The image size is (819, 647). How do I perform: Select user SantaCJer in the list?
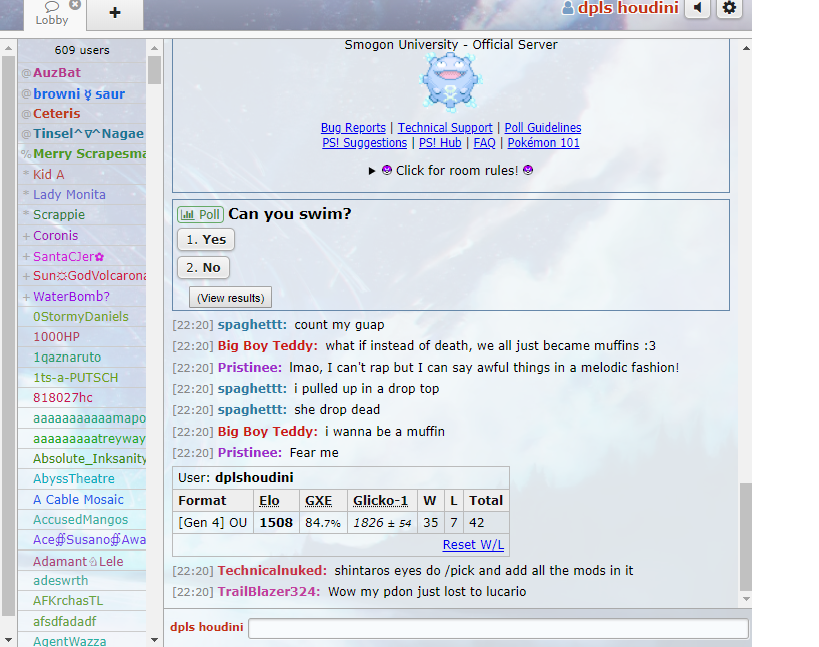[82, 256]
